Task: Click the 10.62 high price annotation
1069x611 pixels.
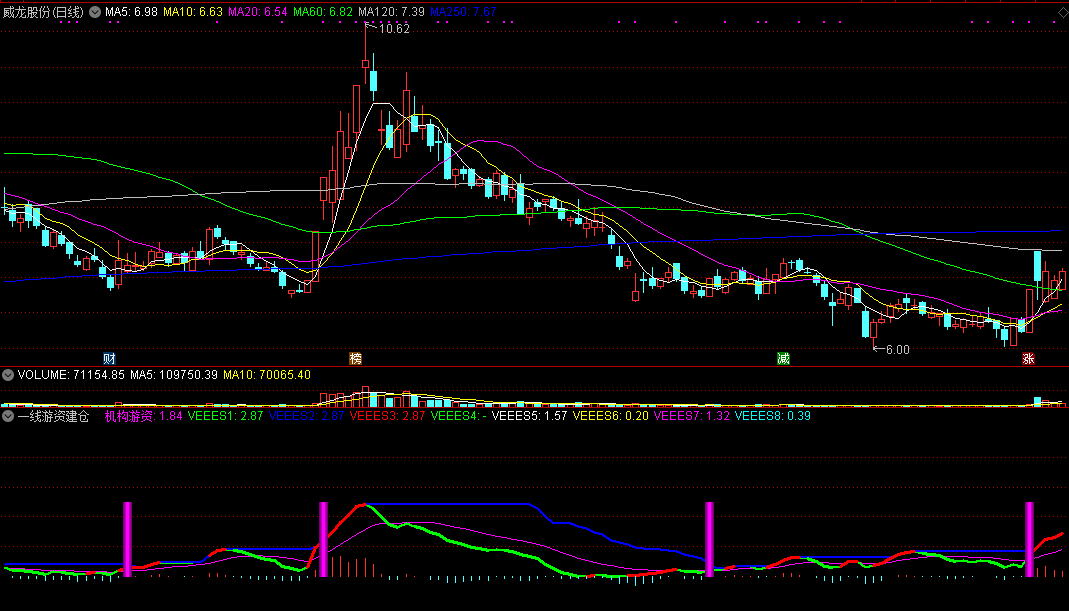Action: click(x=394, y=29)
